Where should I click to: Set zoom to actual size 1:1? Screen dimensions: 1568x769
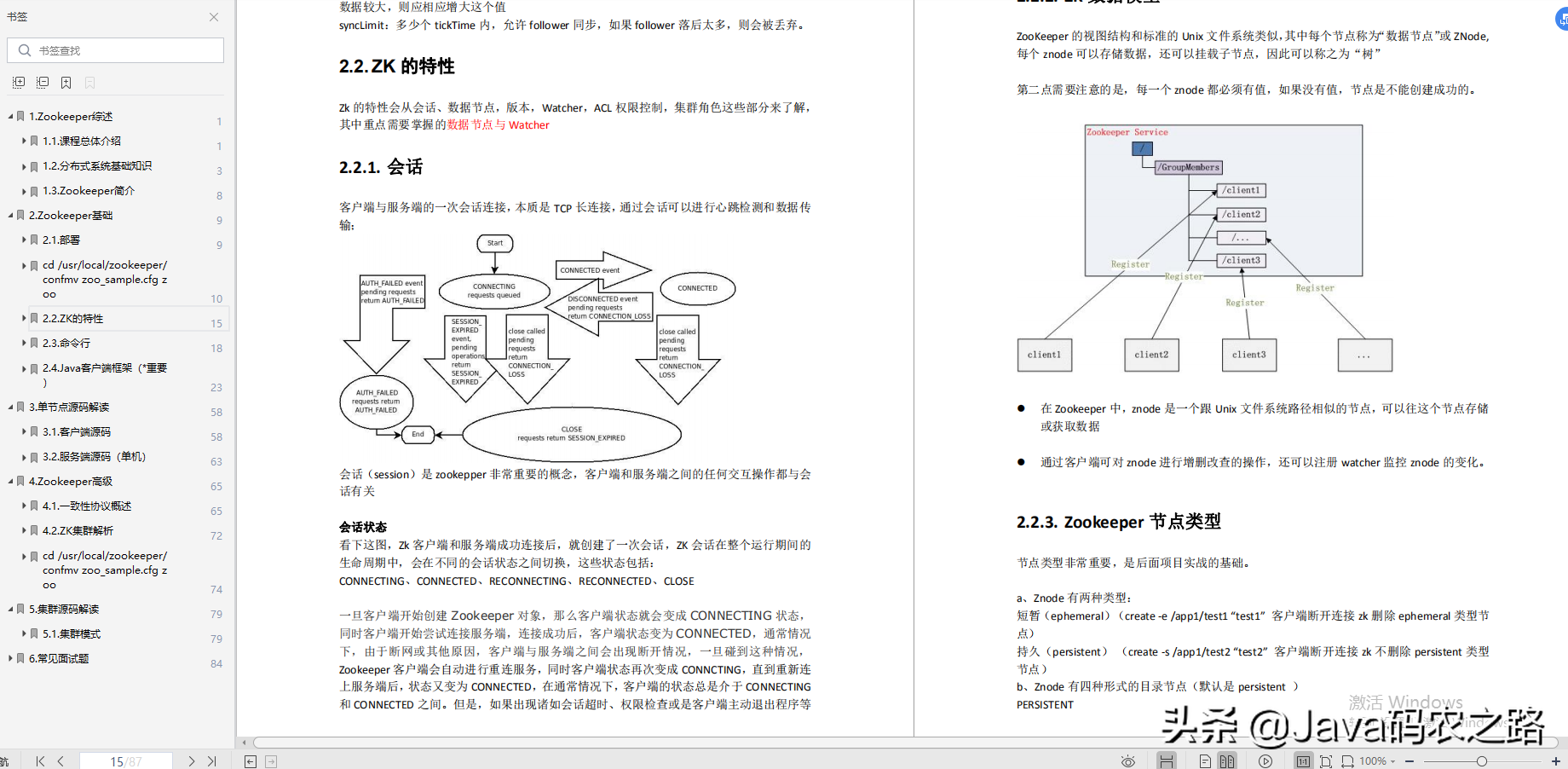coord(1304,761)
